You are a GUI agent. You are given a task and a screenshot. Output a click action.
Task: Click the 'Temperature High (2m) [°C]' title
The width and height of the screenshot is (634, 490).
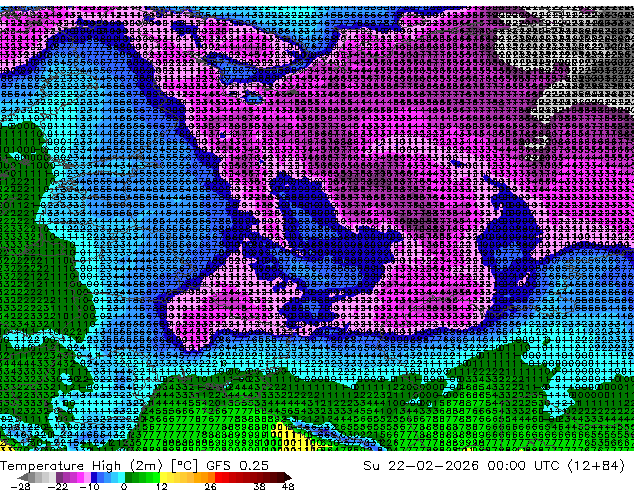[99, 466]
